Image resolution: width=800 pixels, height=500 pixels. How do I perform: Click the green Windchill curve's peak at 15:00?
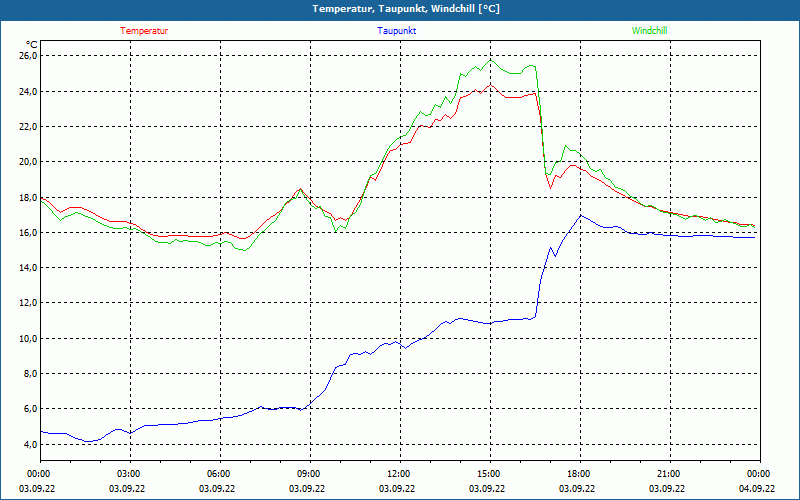click(x=490, y=60)
